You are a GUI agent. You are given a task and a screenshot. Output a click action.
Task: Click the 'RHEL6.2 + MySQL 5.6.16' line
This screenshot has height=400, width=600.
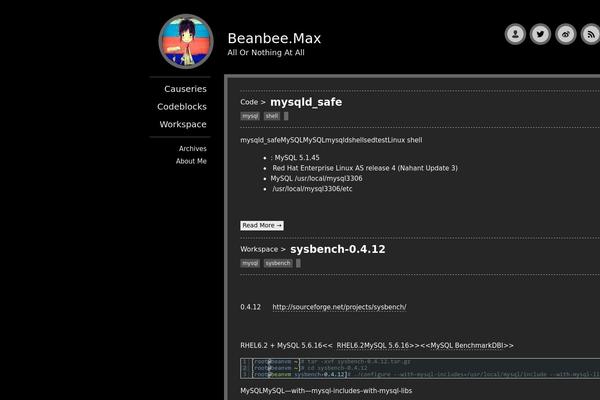pos(377,345)
